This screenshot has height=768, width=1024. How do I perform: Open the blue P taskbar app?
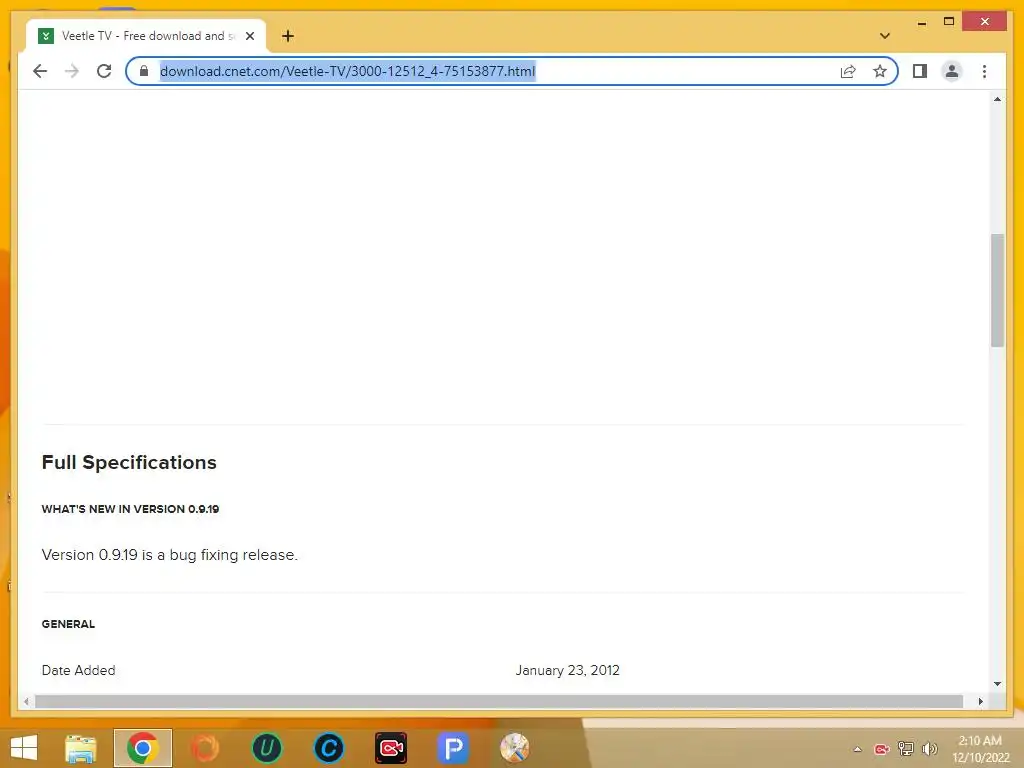tap(453, 748)
